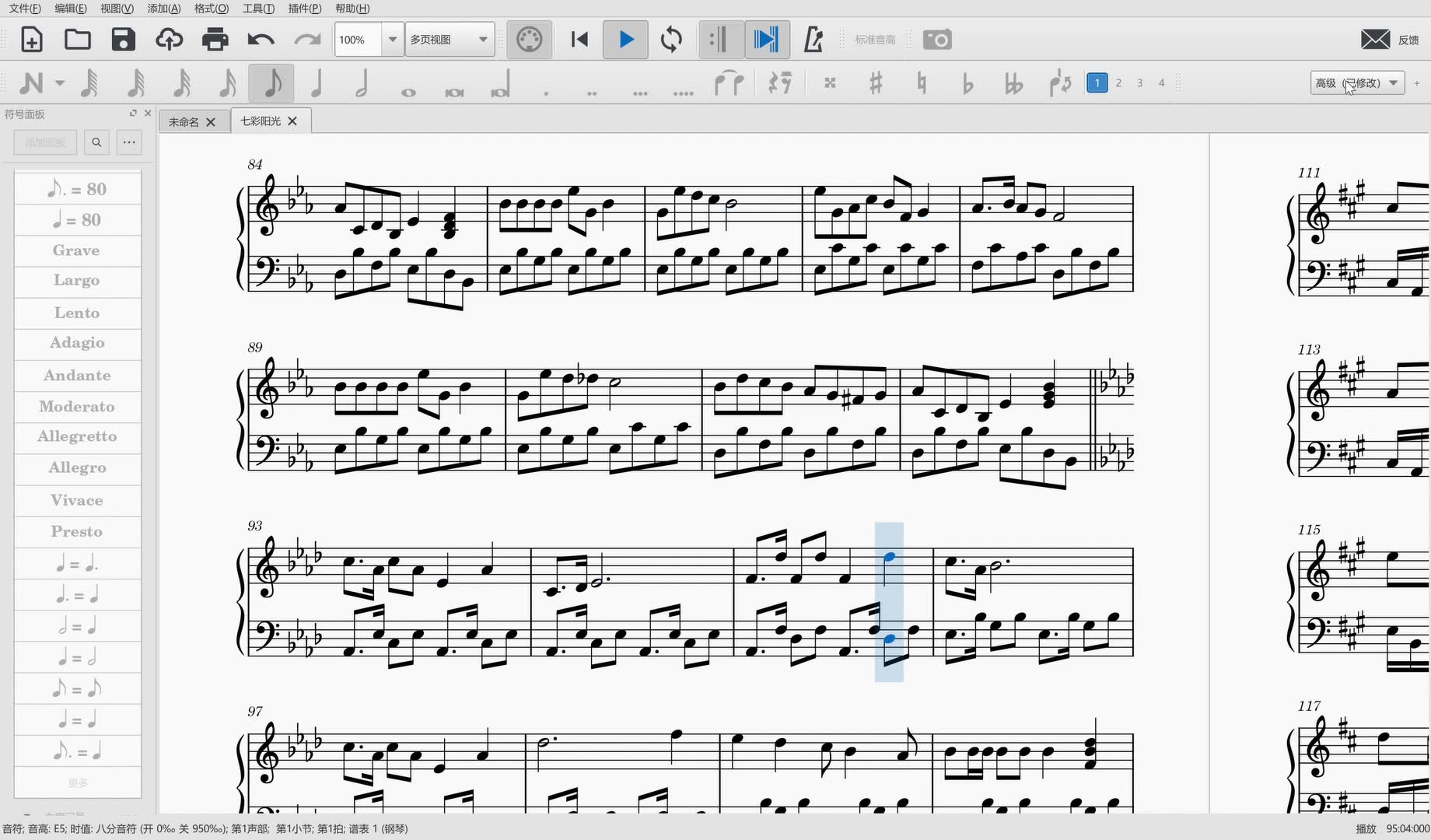Select the Allegro tempo marking
This screenshot has height=840, width=1431.
pyautogui.click(x=77, y=467)
